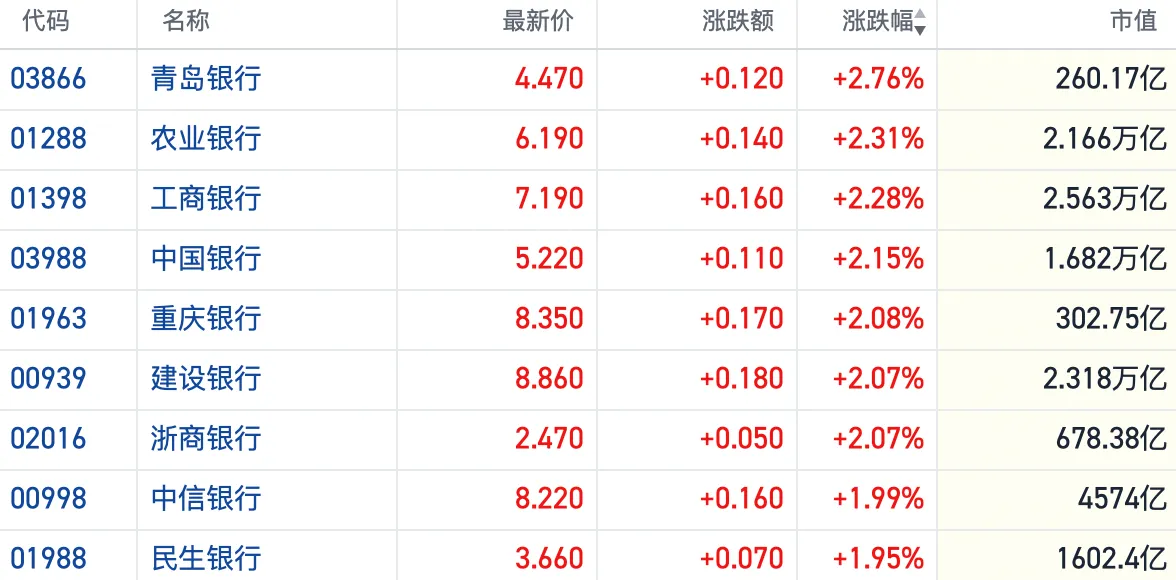Viewport: 1176px width, 580px height.
Task: Click 青岛银行's latest price 4.470
Action: pyautogui.click(x=550, y=80)
